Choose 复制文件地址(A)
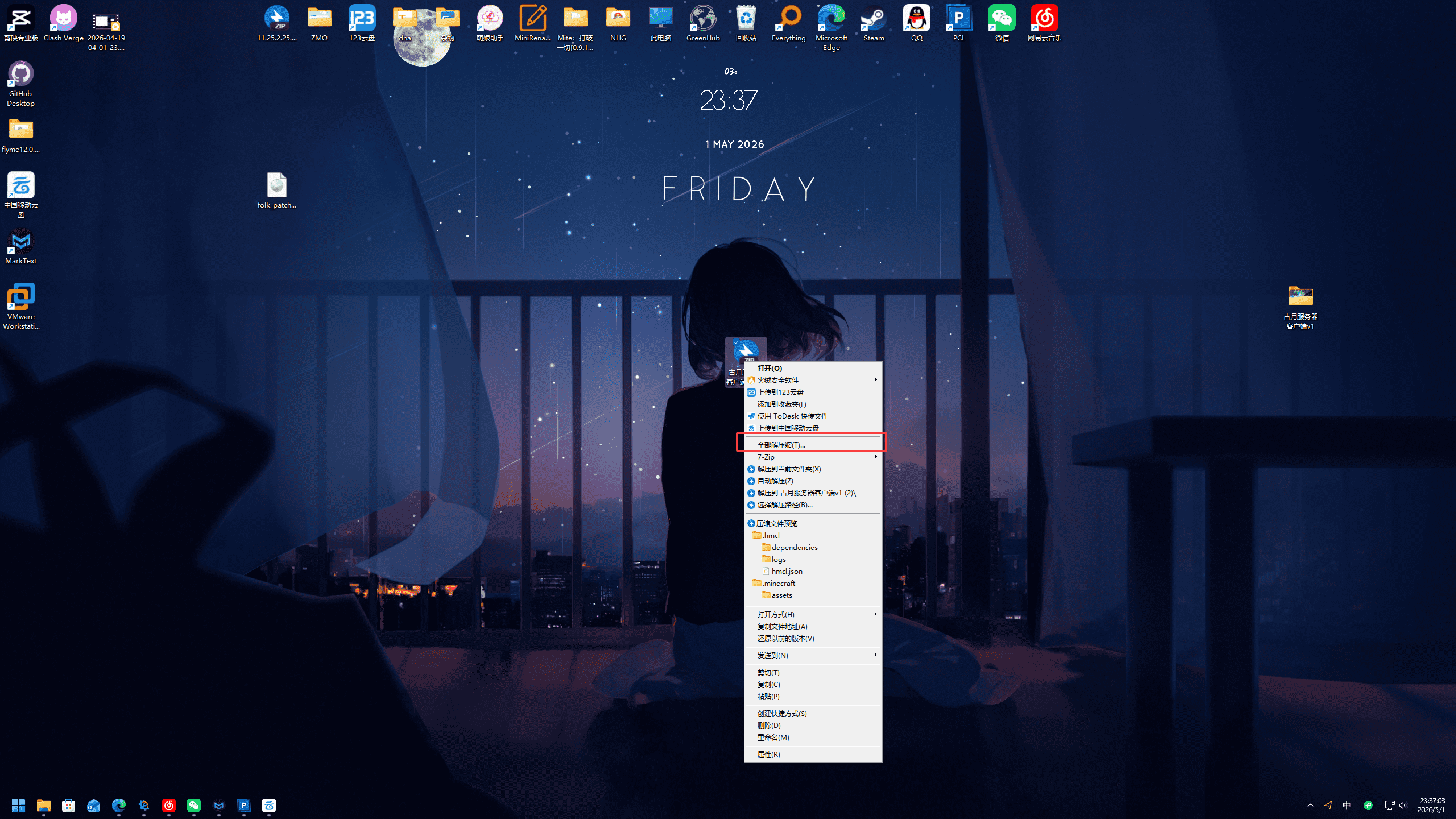Screen dimensions: 1456x819 pyautogui.click(x=813, y=627)
